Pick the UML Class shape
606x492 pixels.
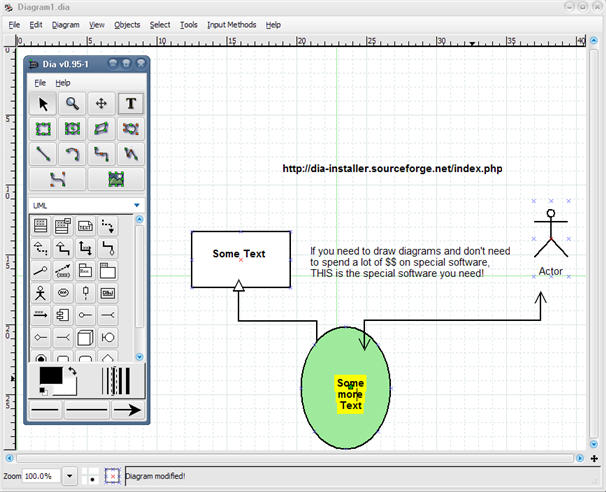(40, 226)
